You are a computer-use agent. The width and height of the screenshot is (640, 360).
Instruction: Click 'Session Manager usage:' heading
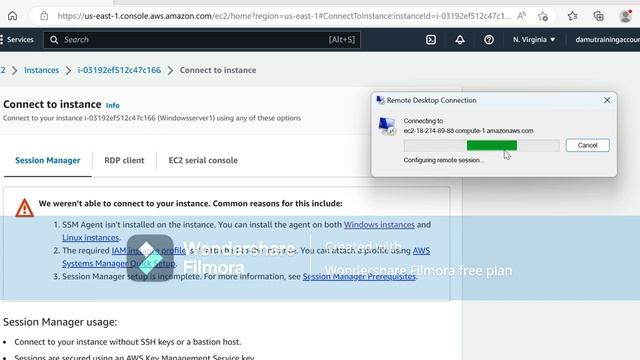point(60,322)
